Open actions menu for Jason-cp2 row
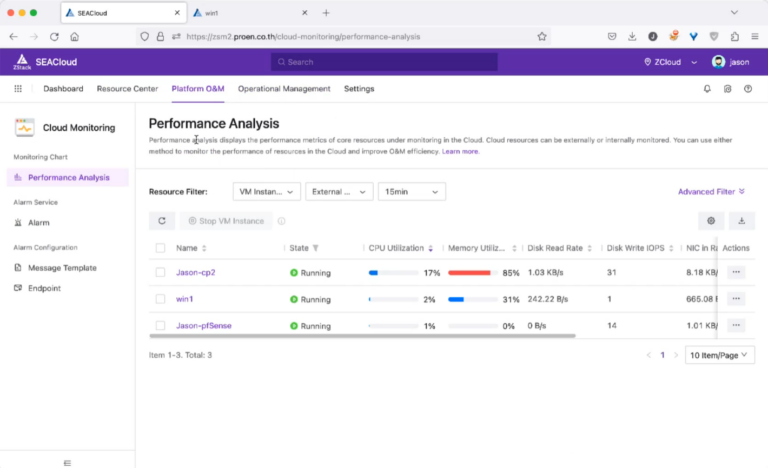The image size is (768, 468). tap(736, 272)
